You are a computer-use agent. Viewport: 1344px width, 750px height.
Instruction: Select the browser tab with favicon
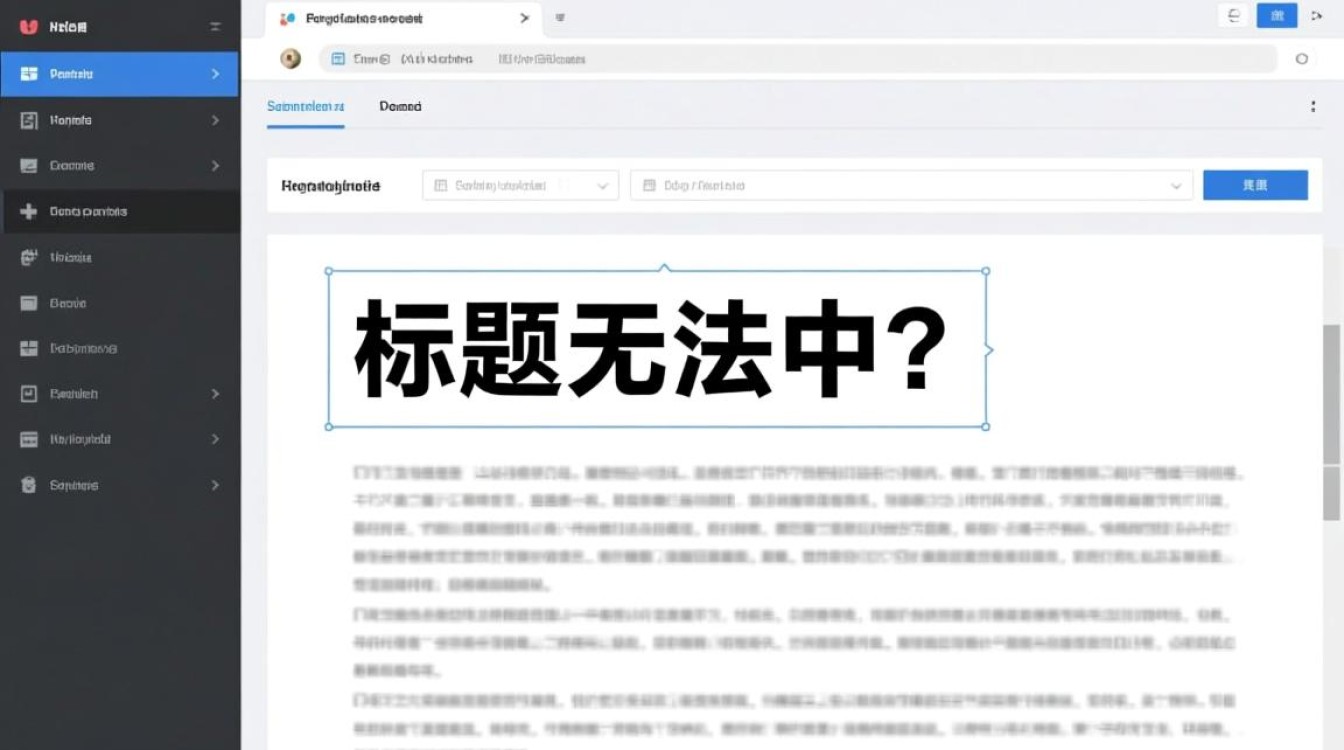[x=404, y=18]
